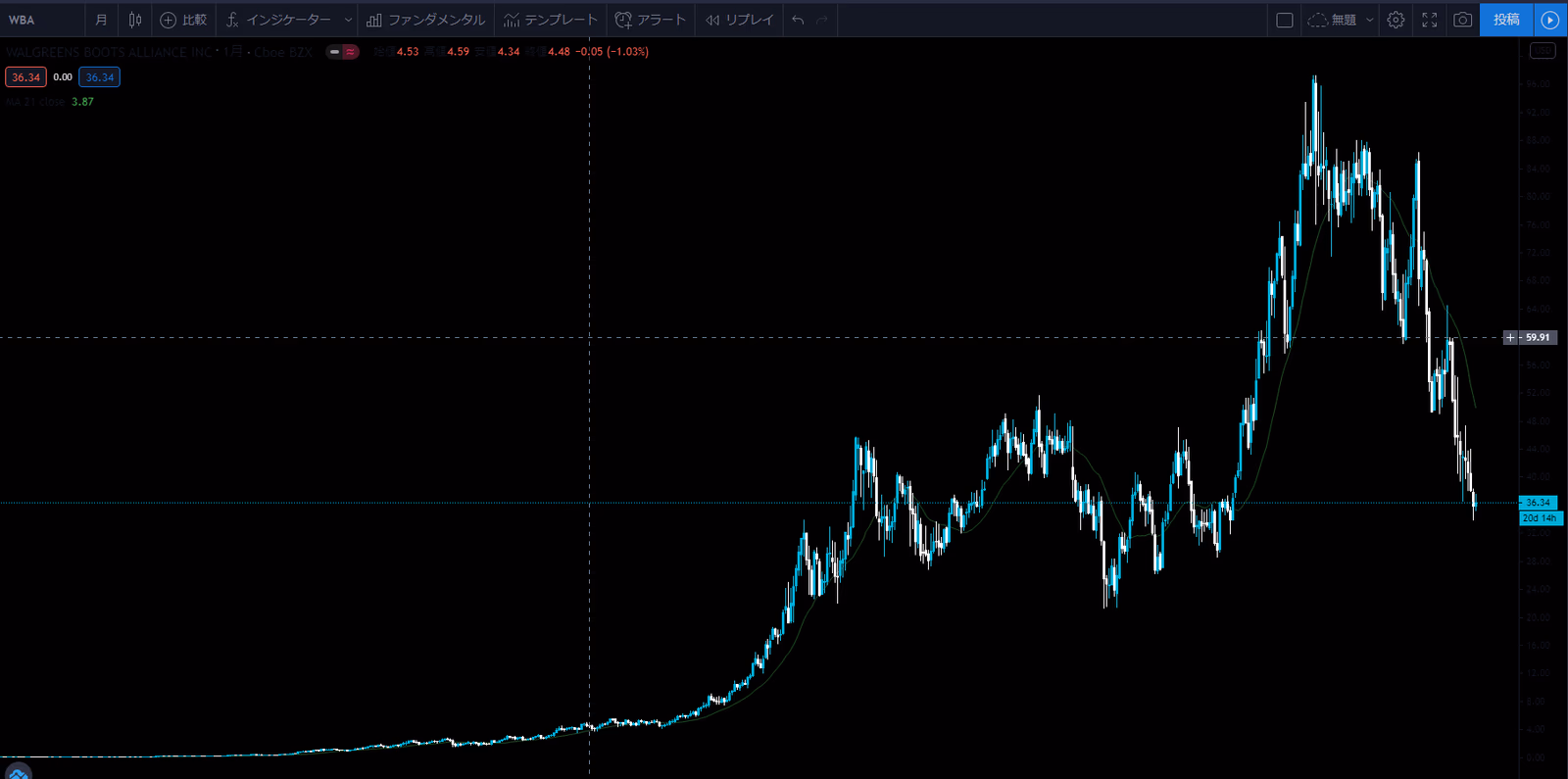Open the candlestick chart style selector
1568x779 pixels.
(x=135, y=20)
